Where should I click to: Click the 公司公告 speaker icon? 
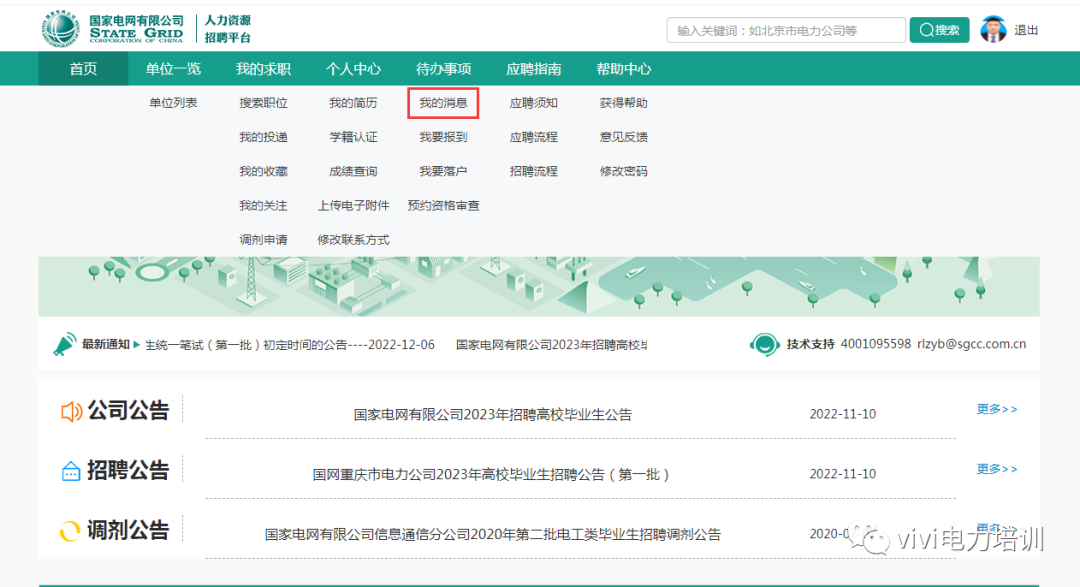click(x=71, y=412)
